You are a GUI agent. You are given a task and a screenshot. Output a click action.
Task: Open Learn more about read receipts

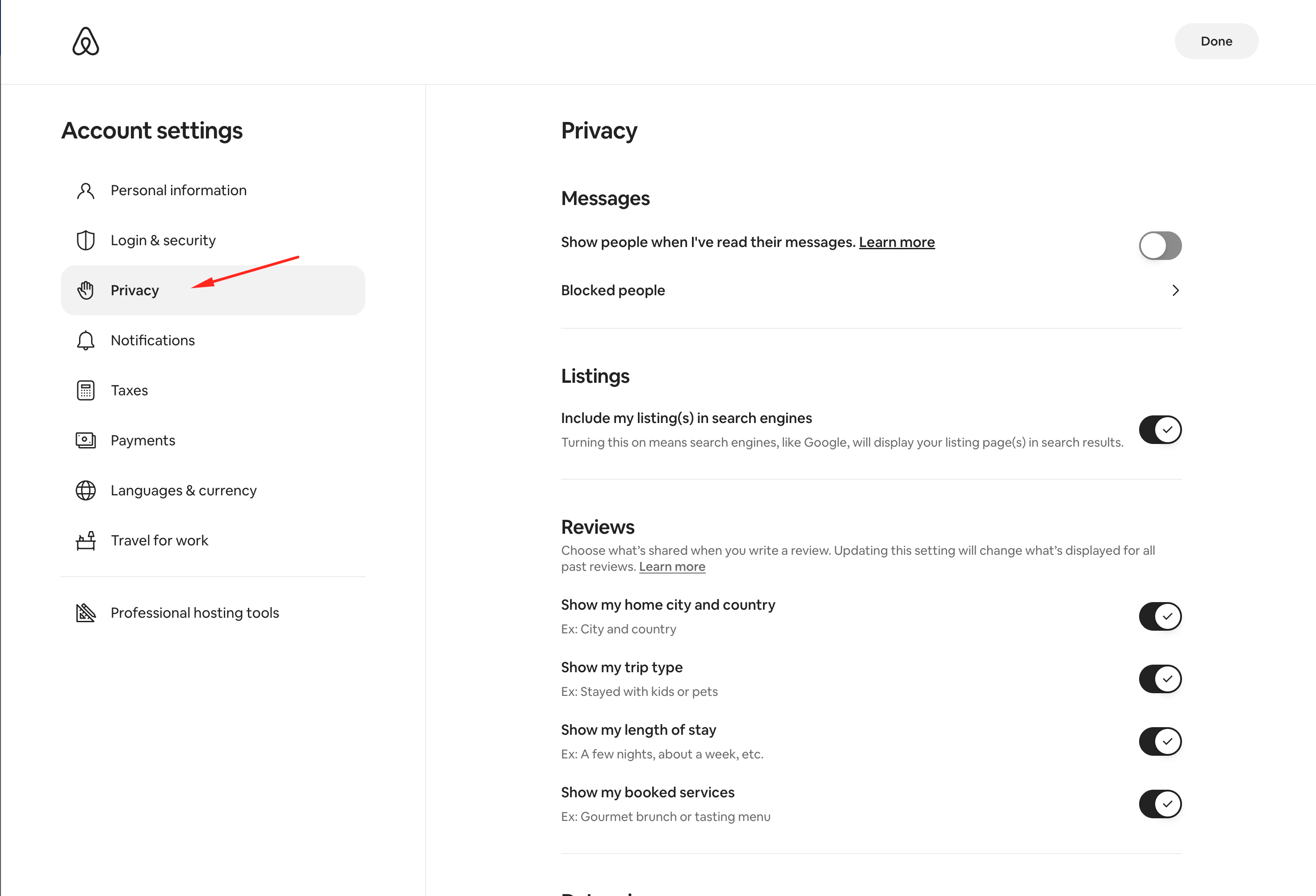tap(897, 242)
